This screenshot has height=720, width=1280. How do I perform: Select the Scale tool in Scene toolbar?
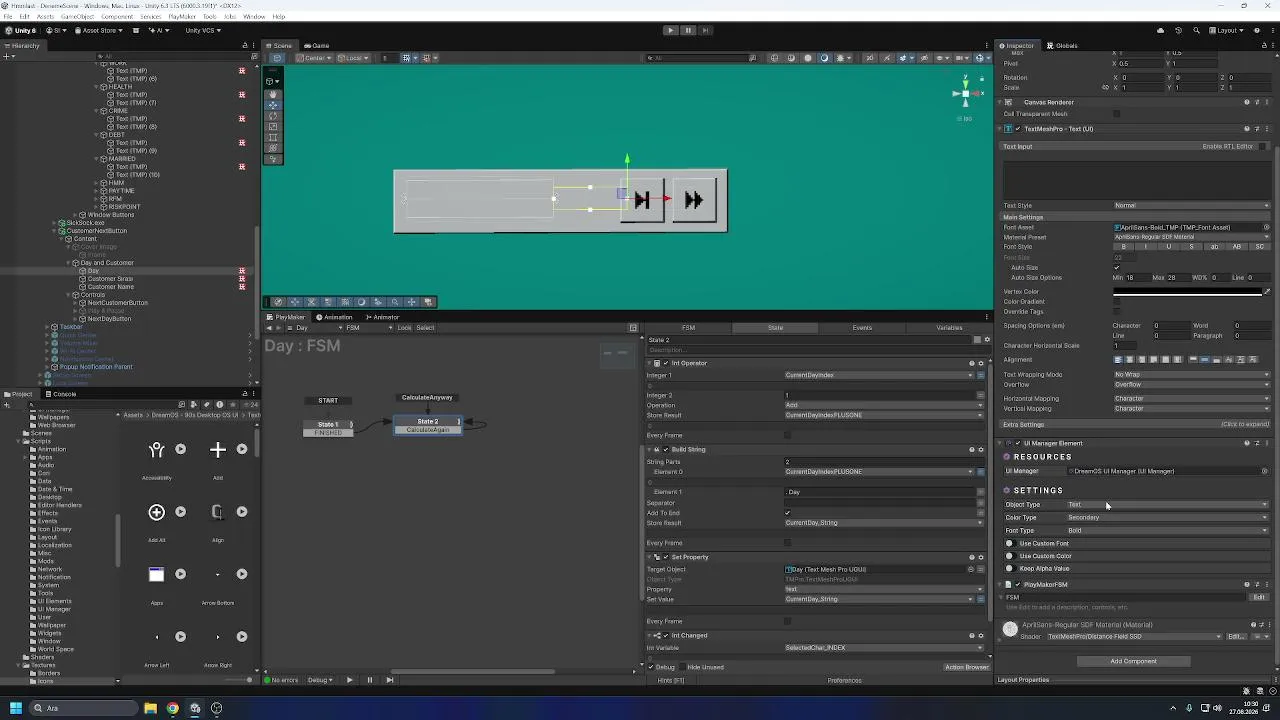[x=274, y=126]
